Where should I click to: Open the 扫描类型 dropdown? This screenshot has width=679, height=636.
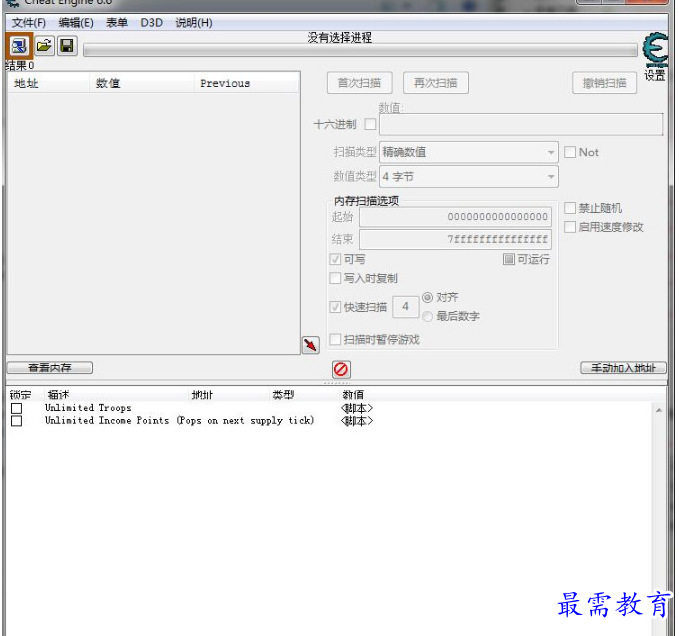click(x=469, y=152)
